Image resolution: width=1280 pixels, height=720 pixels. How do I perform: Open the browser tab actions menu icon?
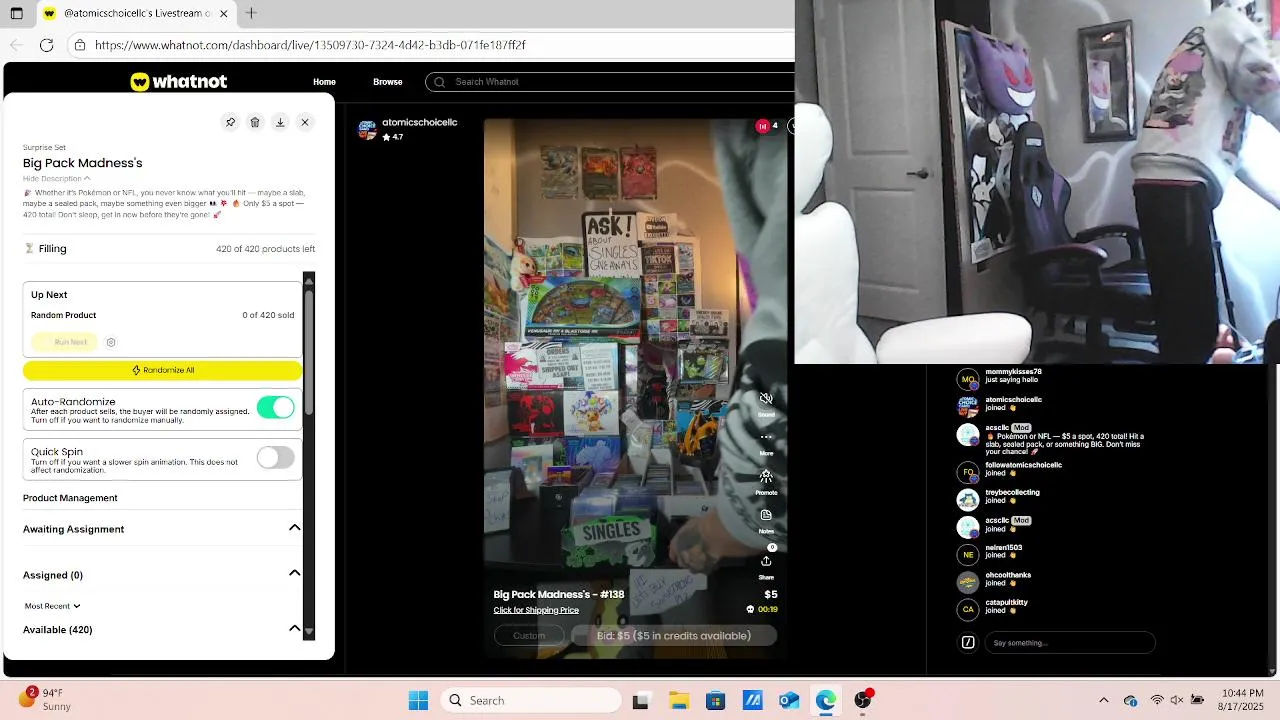16,14
